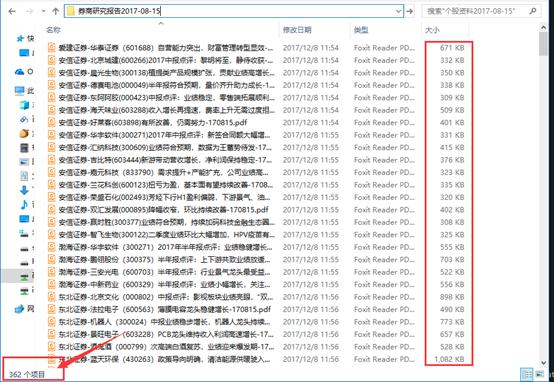Select file name containing (300375)

(165, 259)
